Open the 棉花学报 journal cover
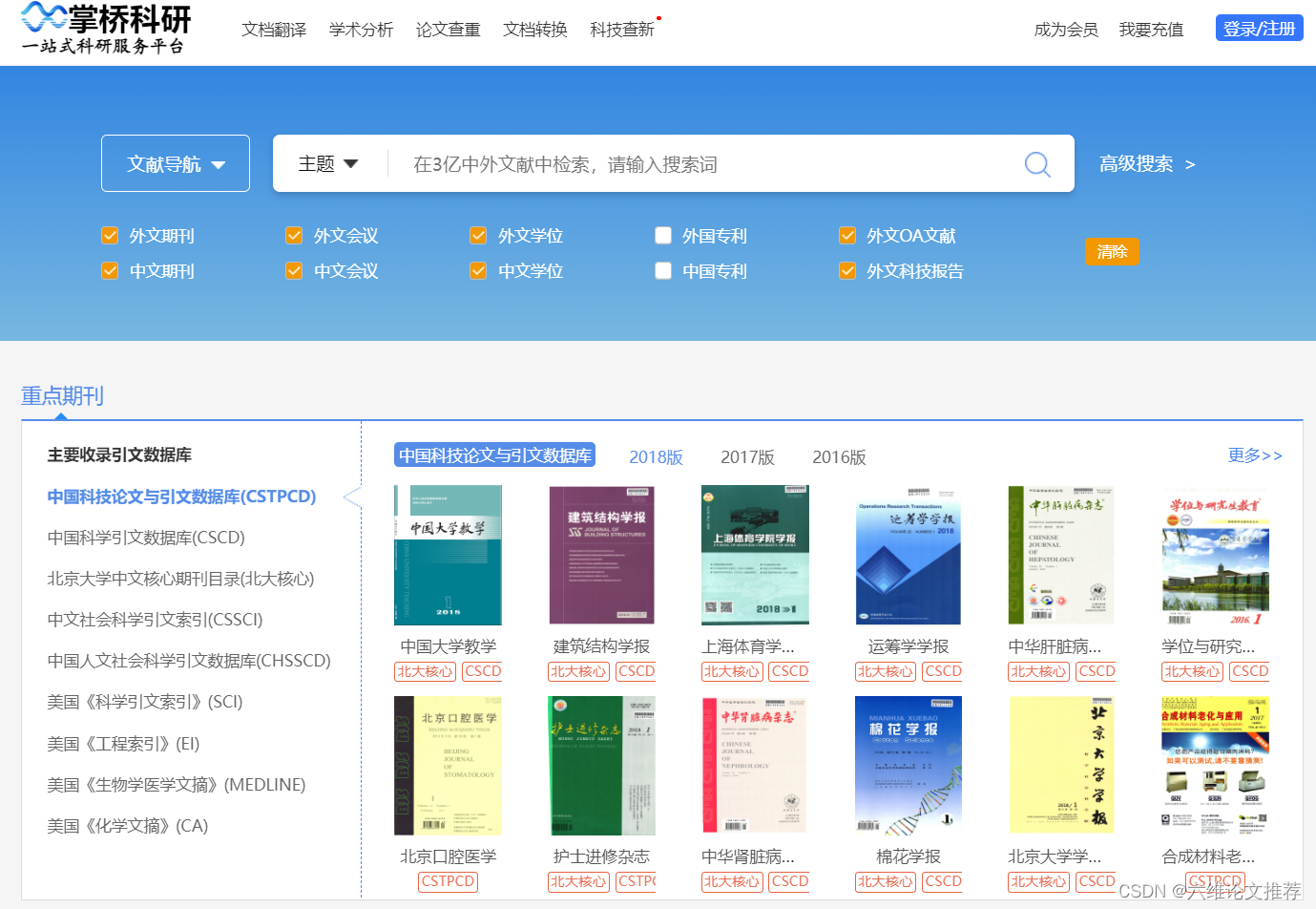 coord(908,766)
